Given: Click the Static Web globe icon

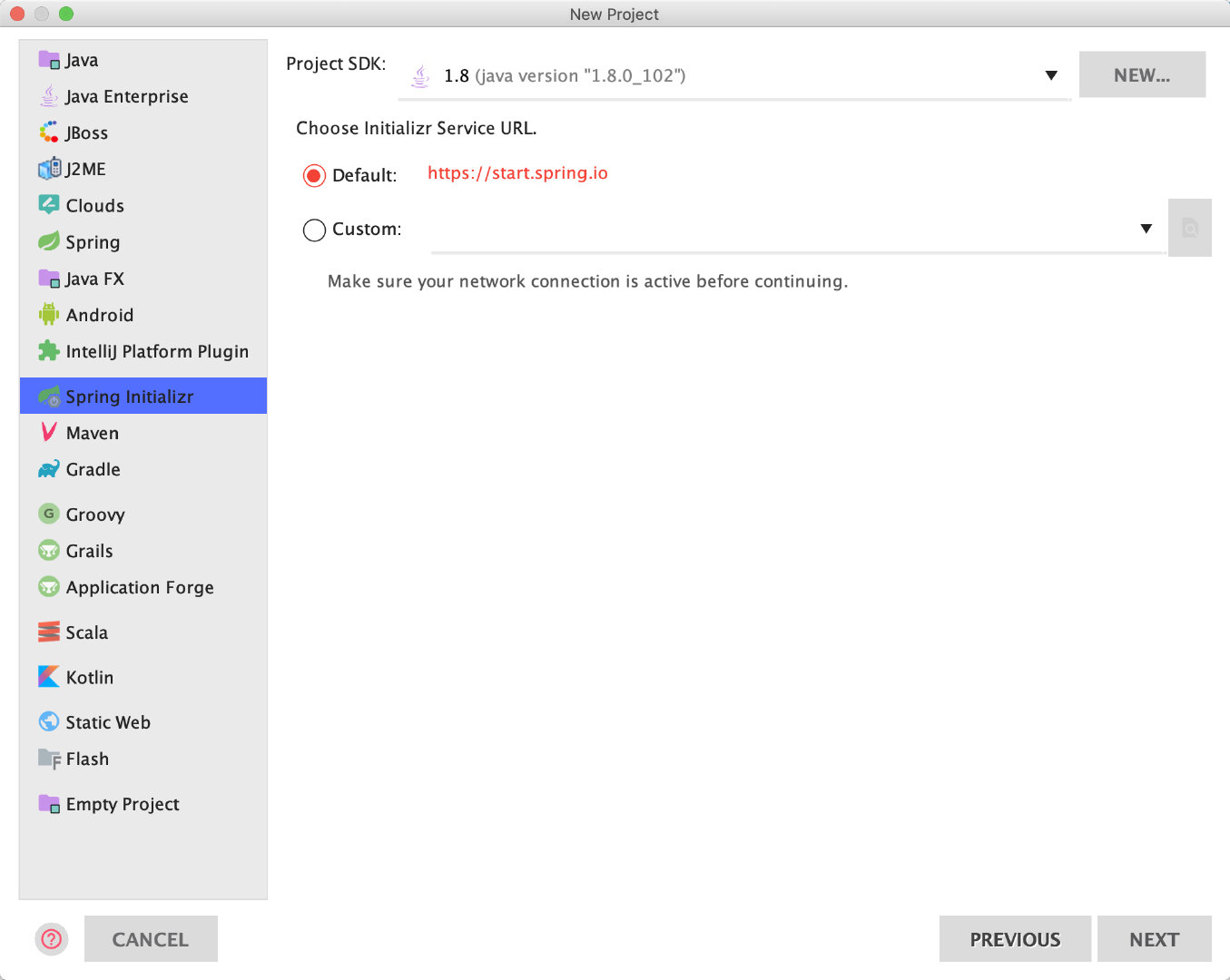Looking at the screenshot, I should pos(49,722).
